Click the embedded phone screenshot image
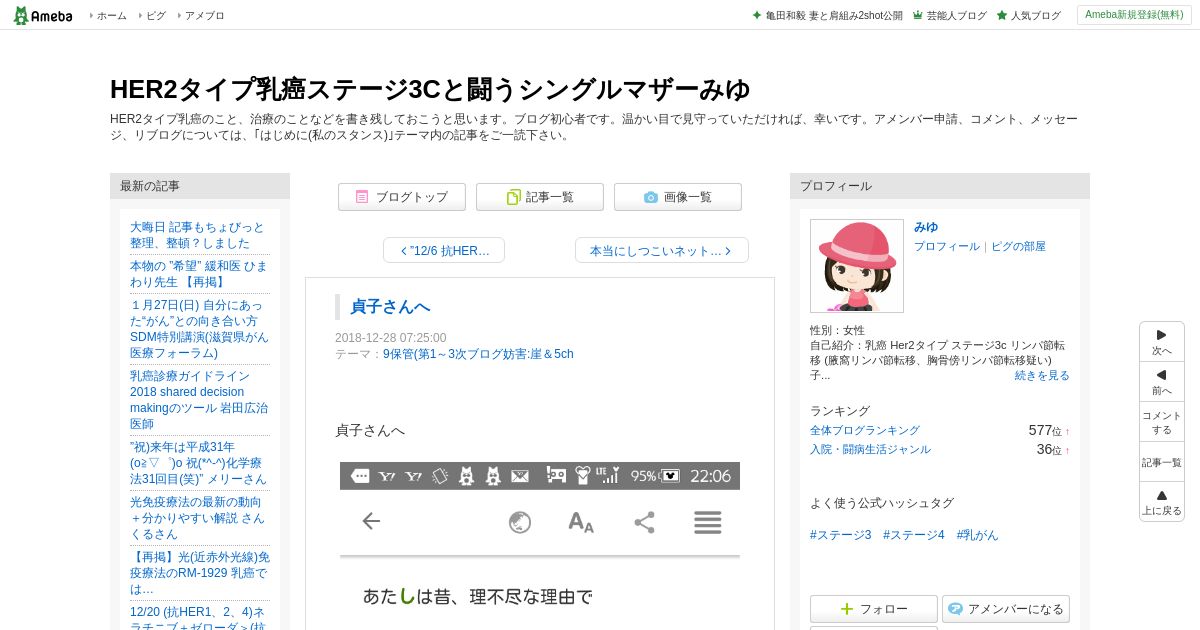Viewport: 1200px width, 630px height. 540,546
